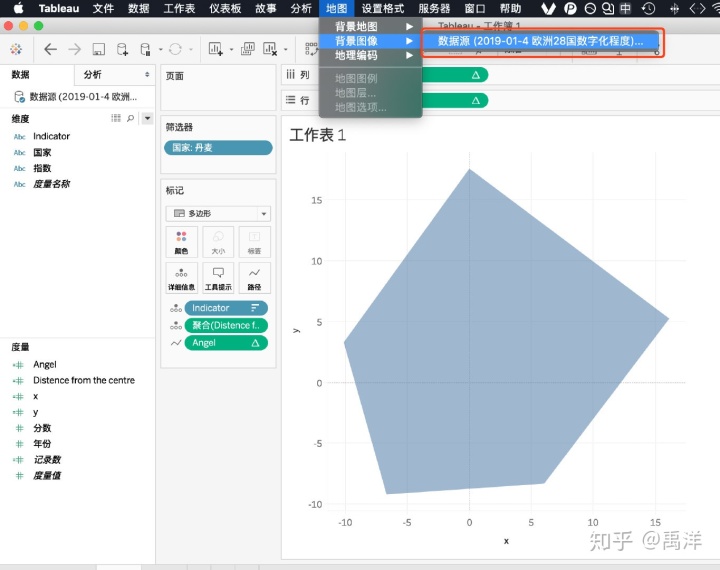Select the x measure field

coord(35,396)
